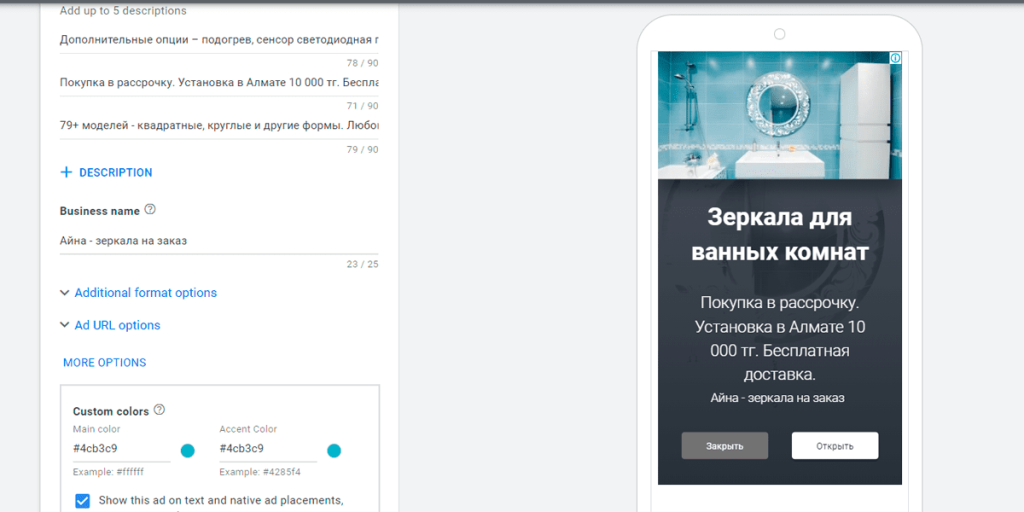
Task: Click the ad info icon on preview image
Action: (x=895, y=58)
